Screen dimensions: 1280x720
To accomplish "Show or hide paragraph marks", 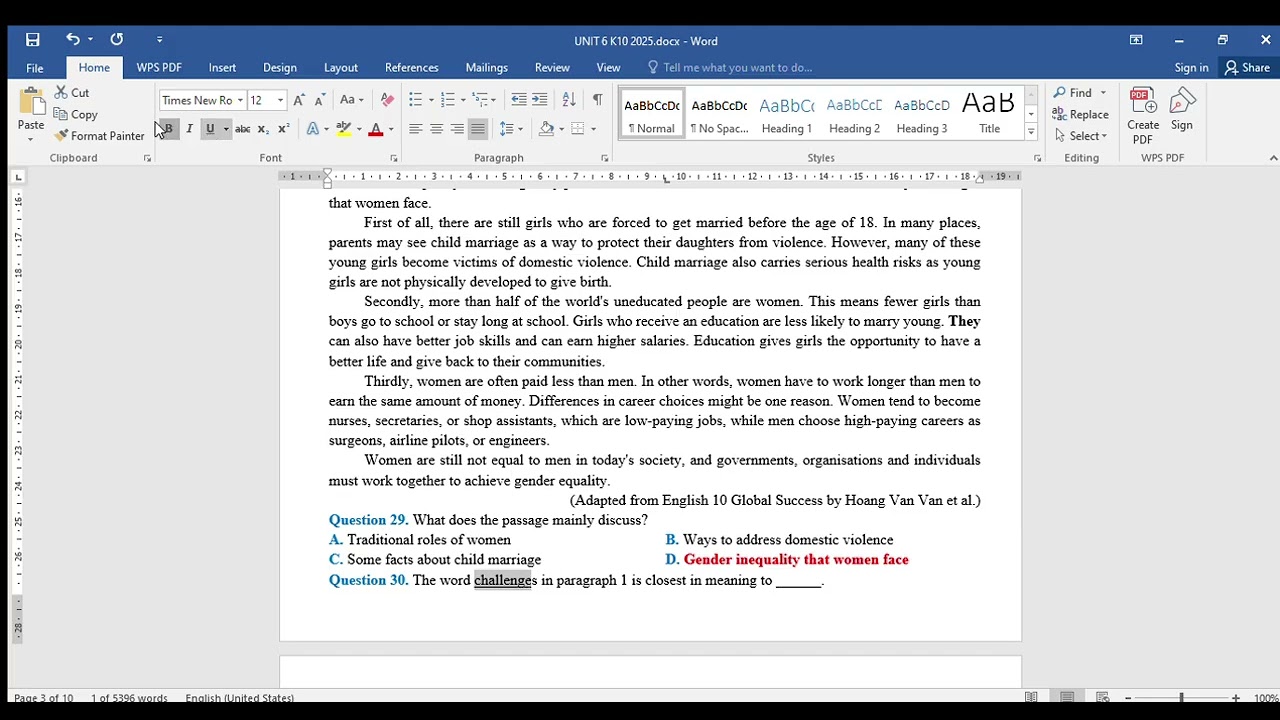I will [597, 100].
